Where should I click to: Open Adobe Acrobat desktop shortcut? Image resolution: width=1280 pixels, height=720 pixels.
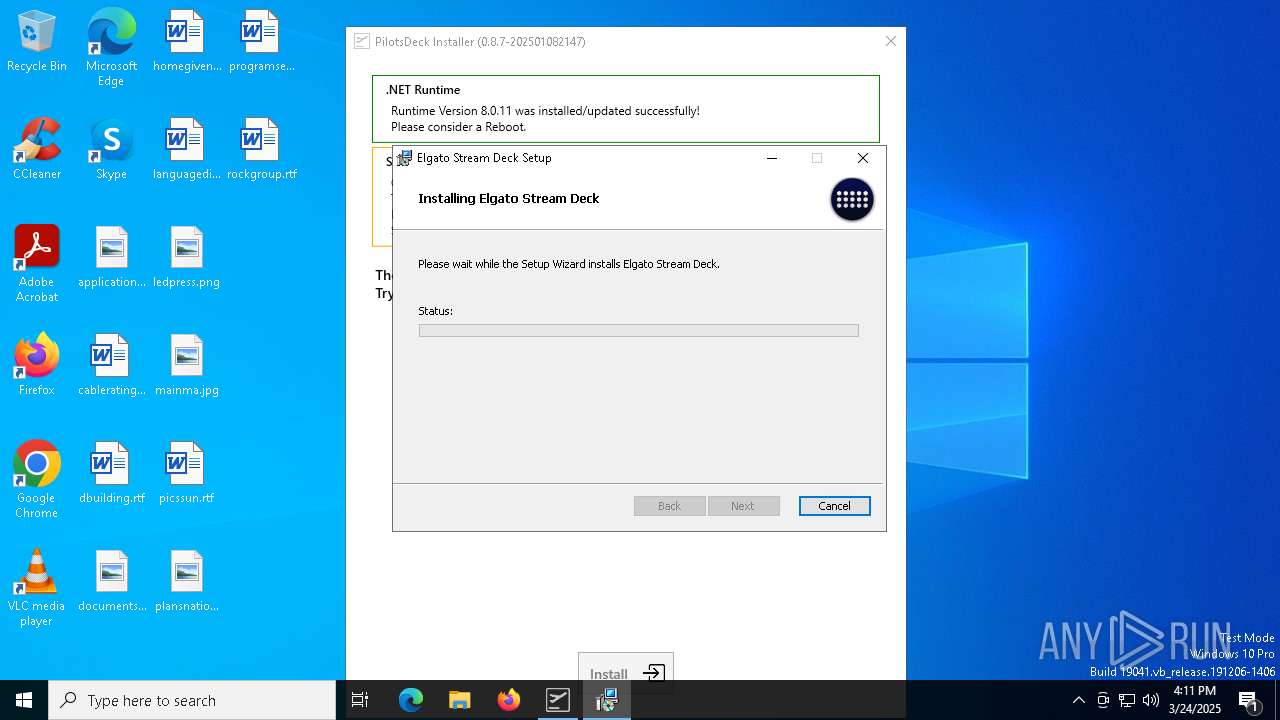[37, 264]
